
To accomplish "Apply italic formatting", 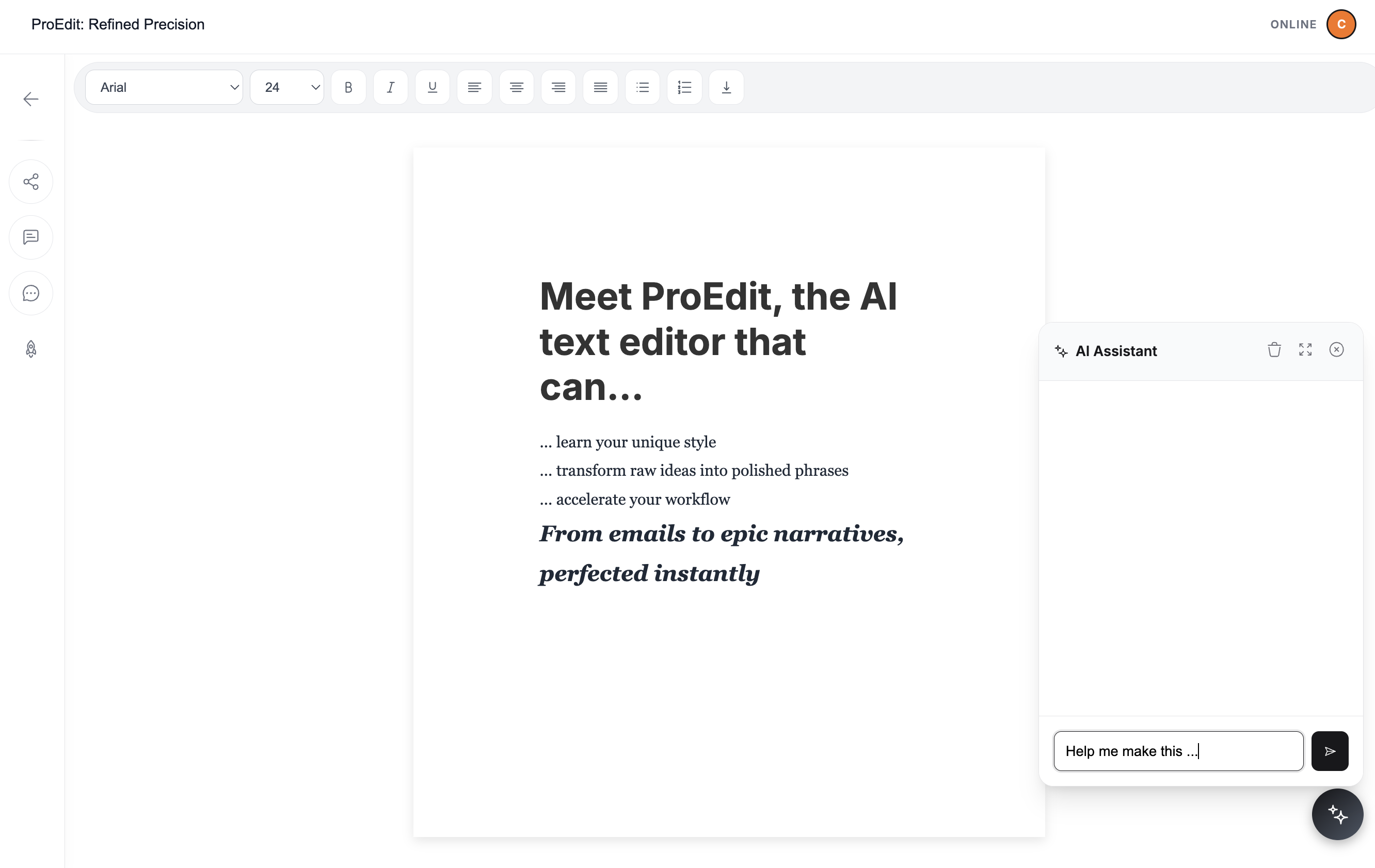I will click(x=391, y=87).
